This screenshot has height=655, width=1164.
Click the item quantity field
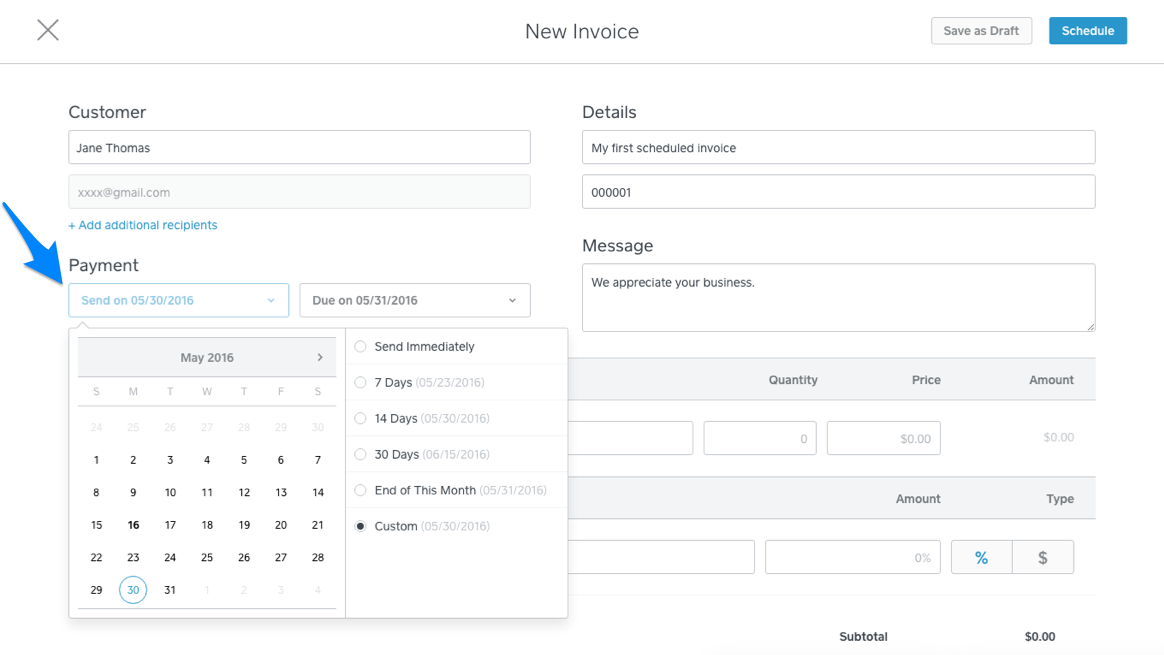click(x=760, y=437)
